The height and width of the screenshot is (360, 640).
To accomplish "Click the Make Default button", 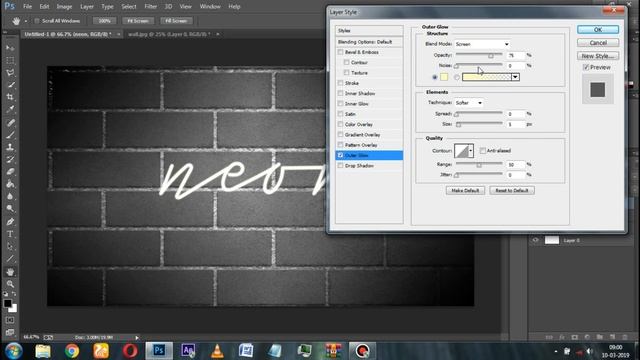I will (465, 191).
